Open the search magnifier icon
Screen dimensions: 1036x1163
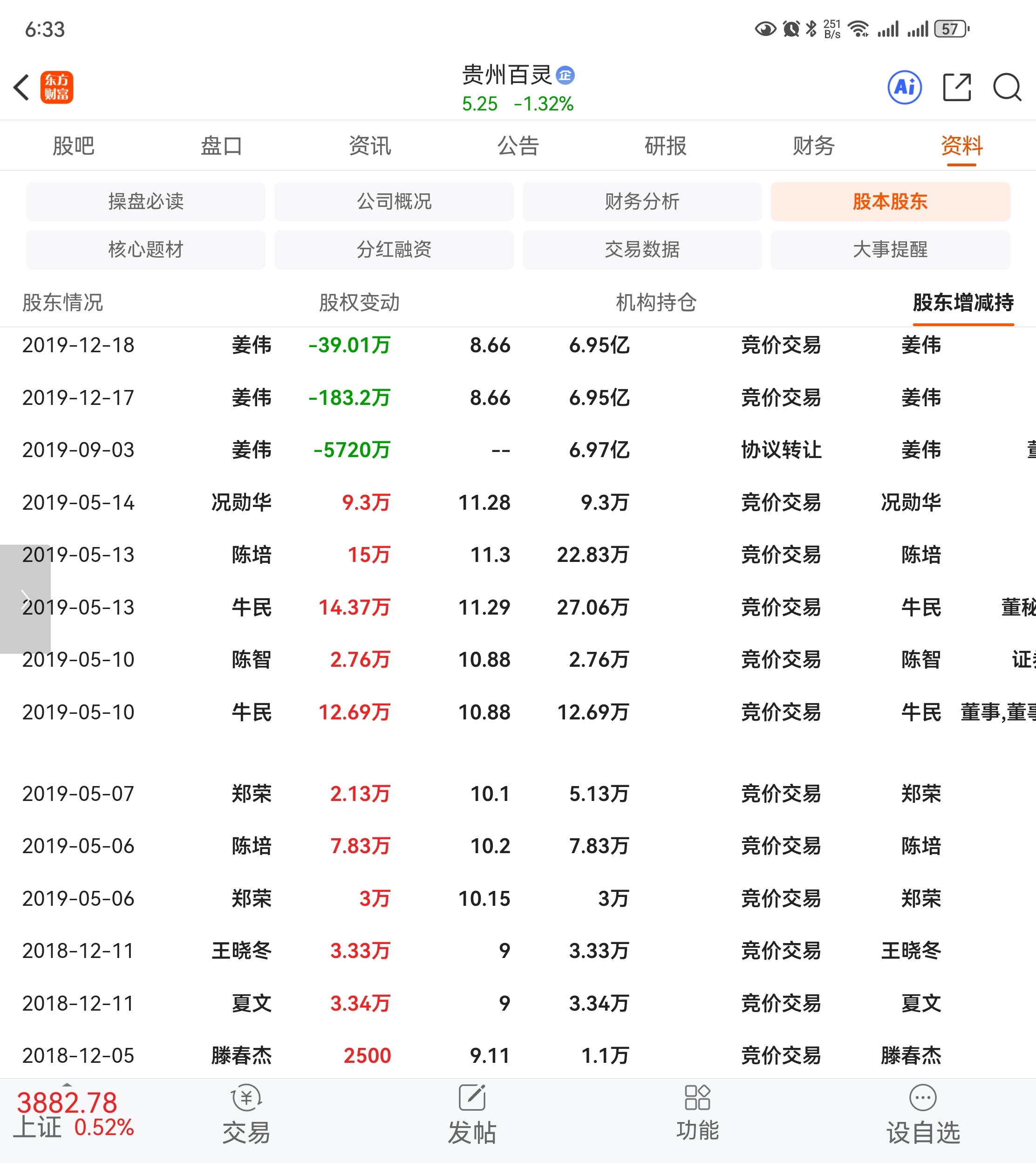[1006, 87]
